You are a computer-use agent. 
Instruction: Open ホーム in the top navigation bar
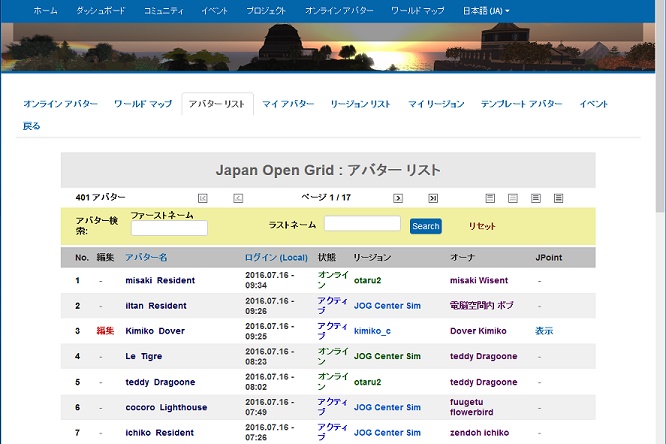(45, 11)
